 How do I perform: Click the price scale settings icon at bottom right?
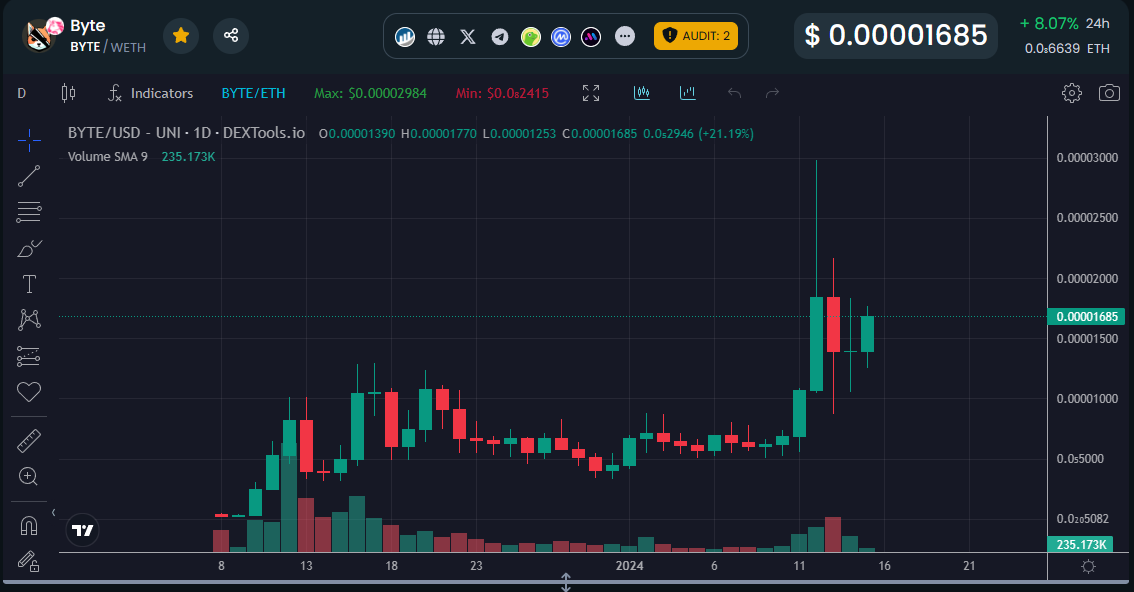click(1088, 567)
